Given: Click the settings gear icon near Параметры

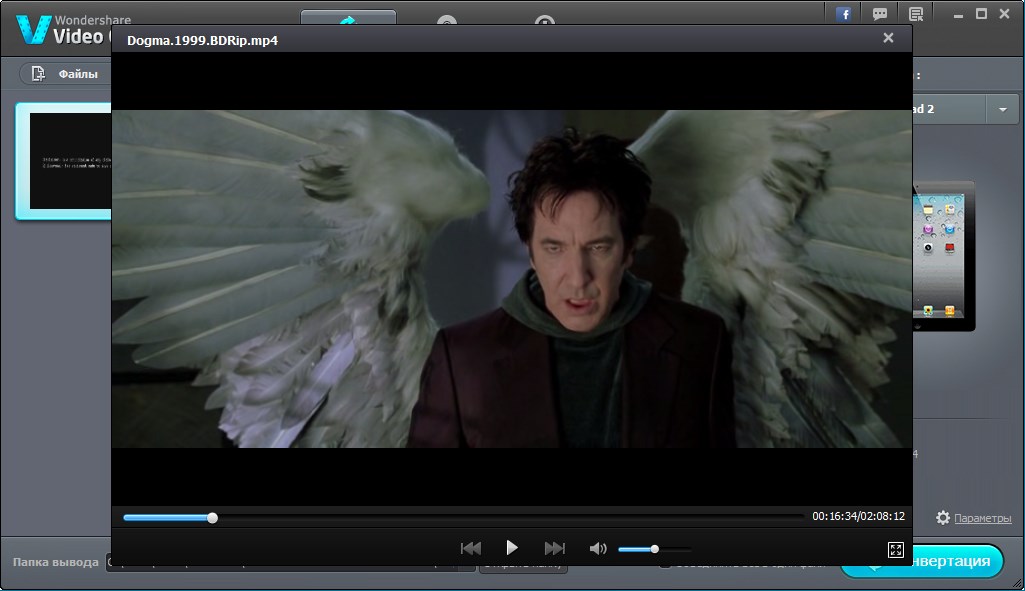Looking at the screenshot, I should pyautogui.click(x=943, y=518).
